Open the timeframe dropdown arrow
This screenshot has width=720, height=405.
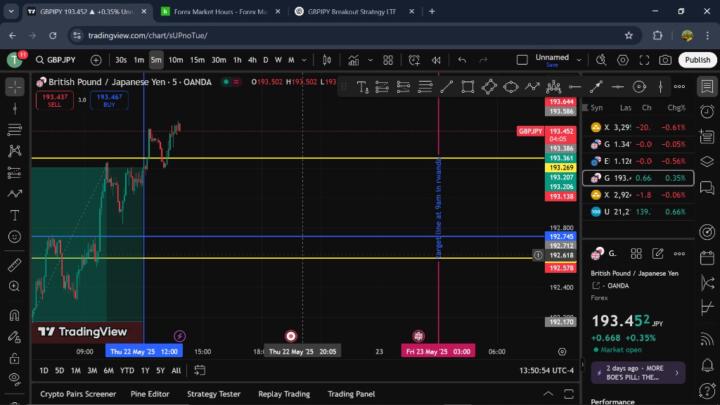click(304, 60)
